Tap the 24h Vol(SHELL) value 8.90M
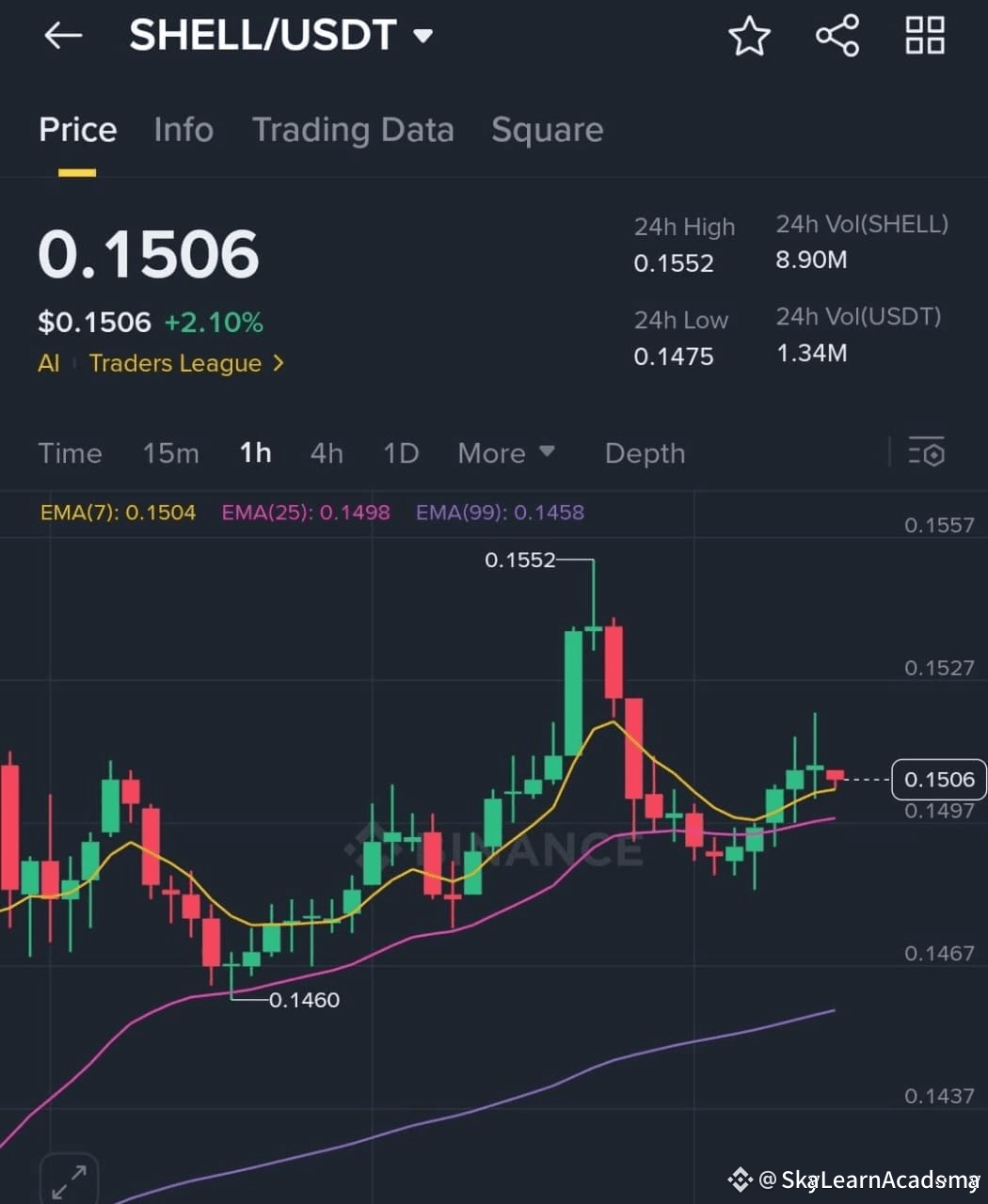 point(811,260)
